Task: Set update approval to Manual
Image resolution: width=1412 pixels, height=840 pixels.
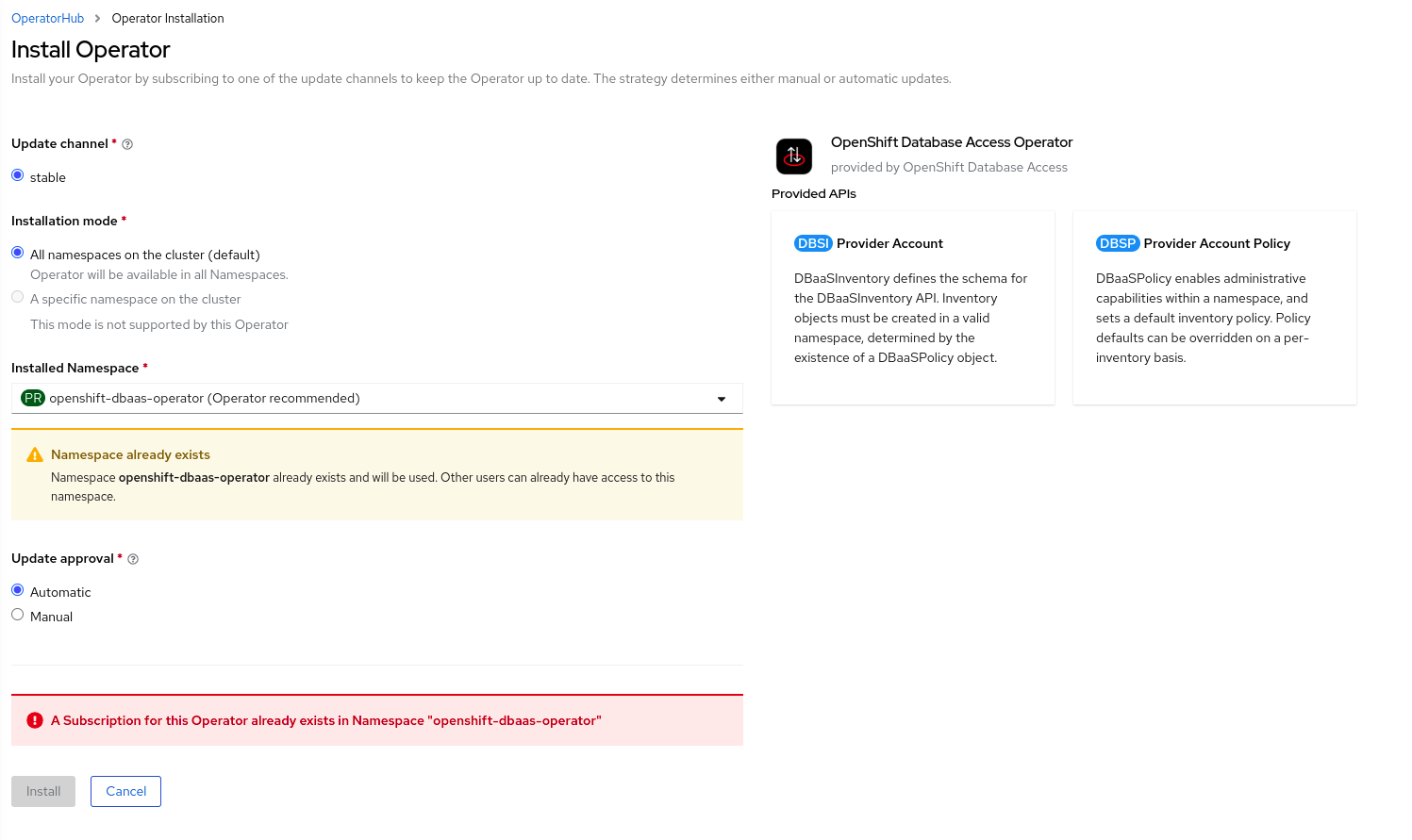Action: pos(17,615)
